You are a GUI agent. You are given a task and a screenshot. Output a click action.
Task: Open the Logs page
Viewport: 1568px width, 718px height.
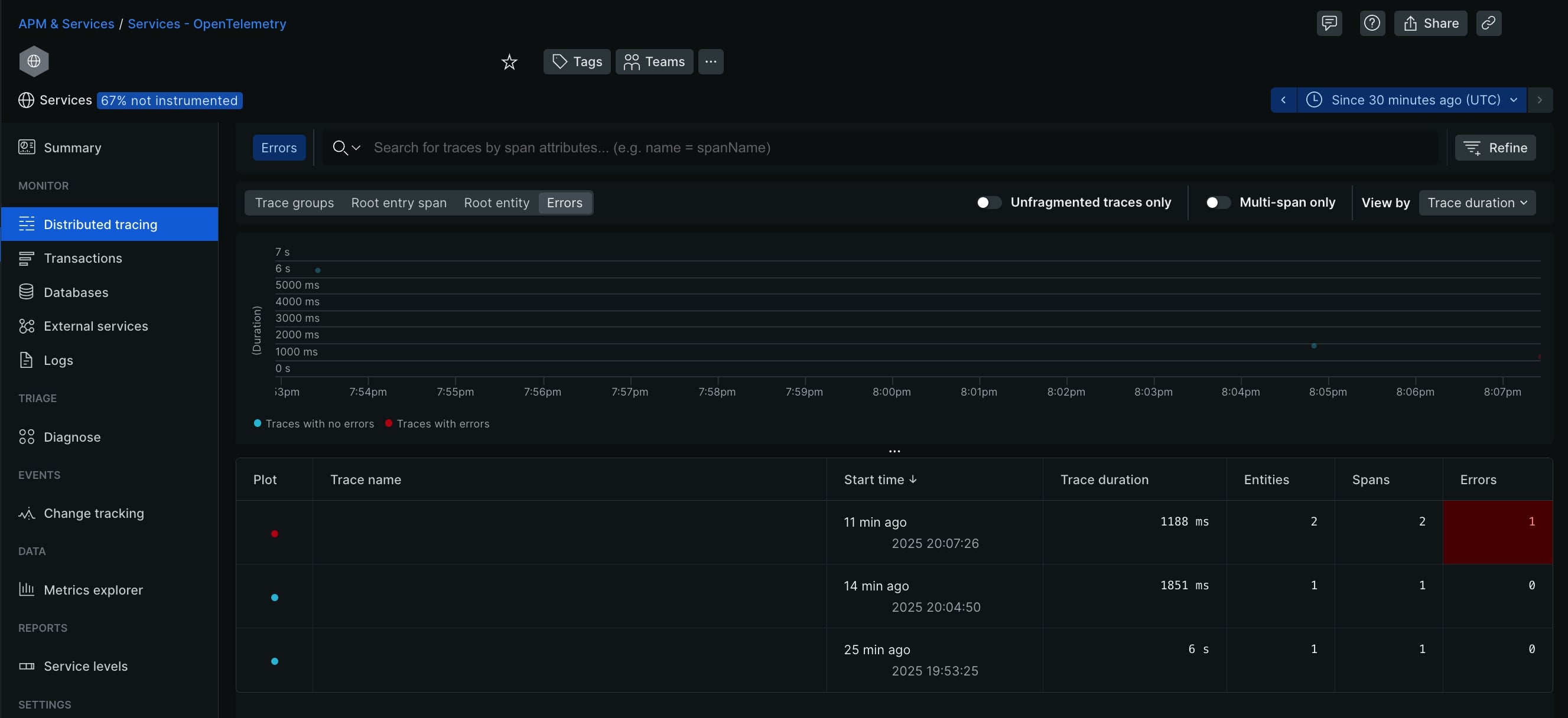tap(109, 360)
